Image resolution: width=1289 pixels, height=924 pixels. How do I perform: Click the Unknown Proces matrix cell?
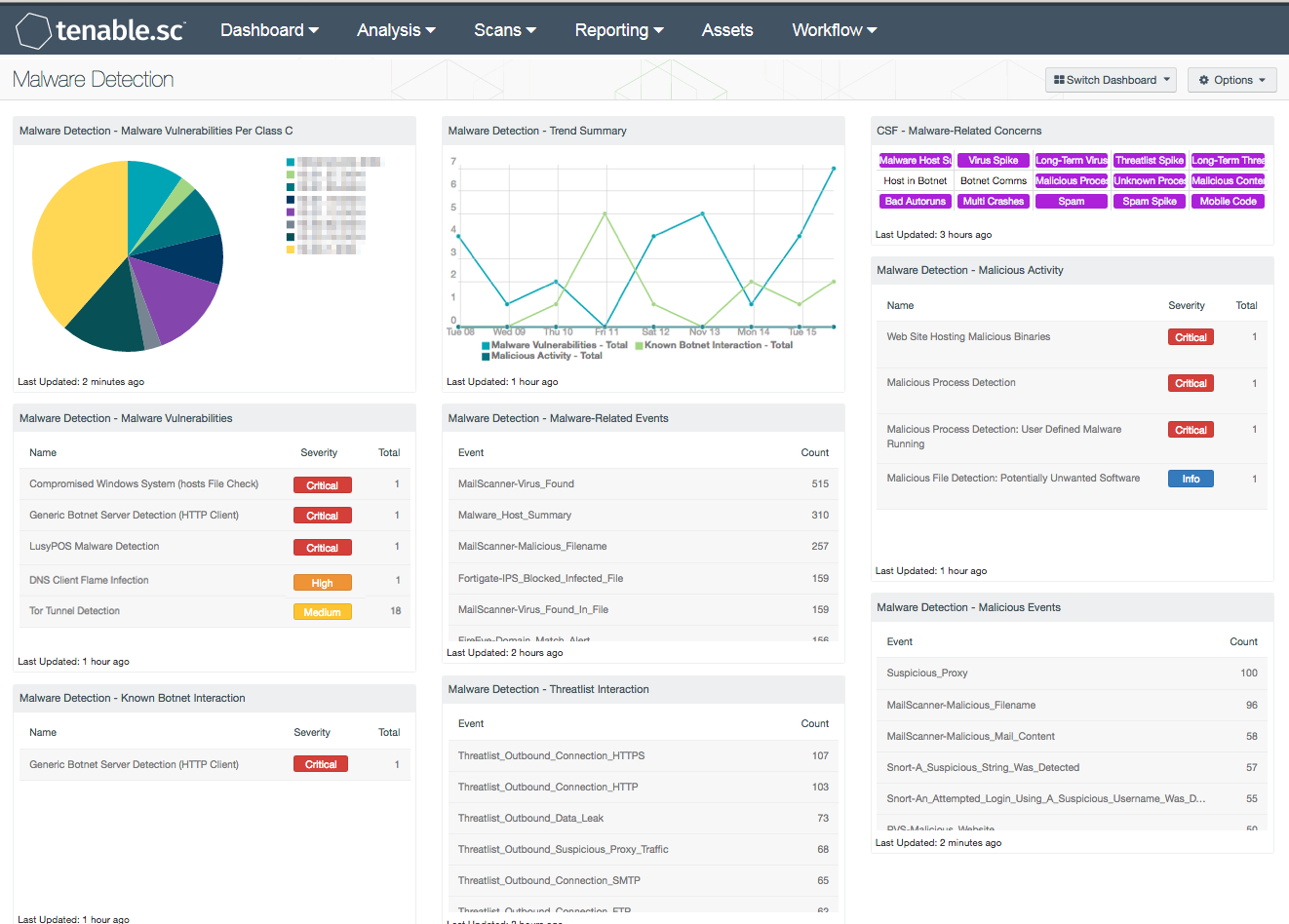click(x=1150, y=180)
